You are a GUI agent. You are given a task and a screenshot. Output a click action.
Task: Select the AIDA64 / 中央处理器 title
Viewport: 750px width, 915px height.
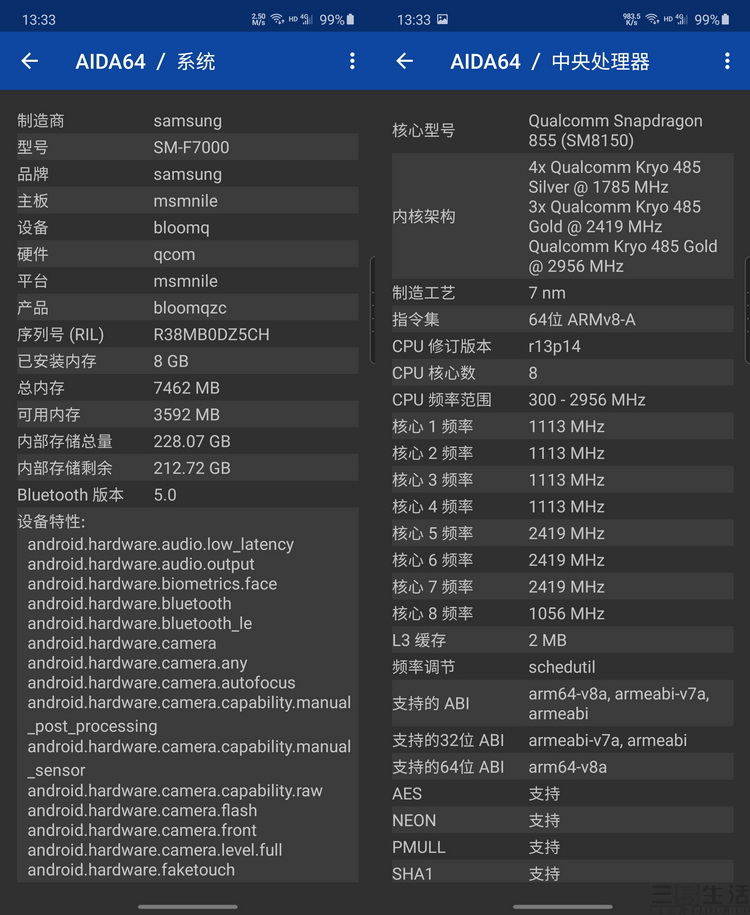click(550, 61)
